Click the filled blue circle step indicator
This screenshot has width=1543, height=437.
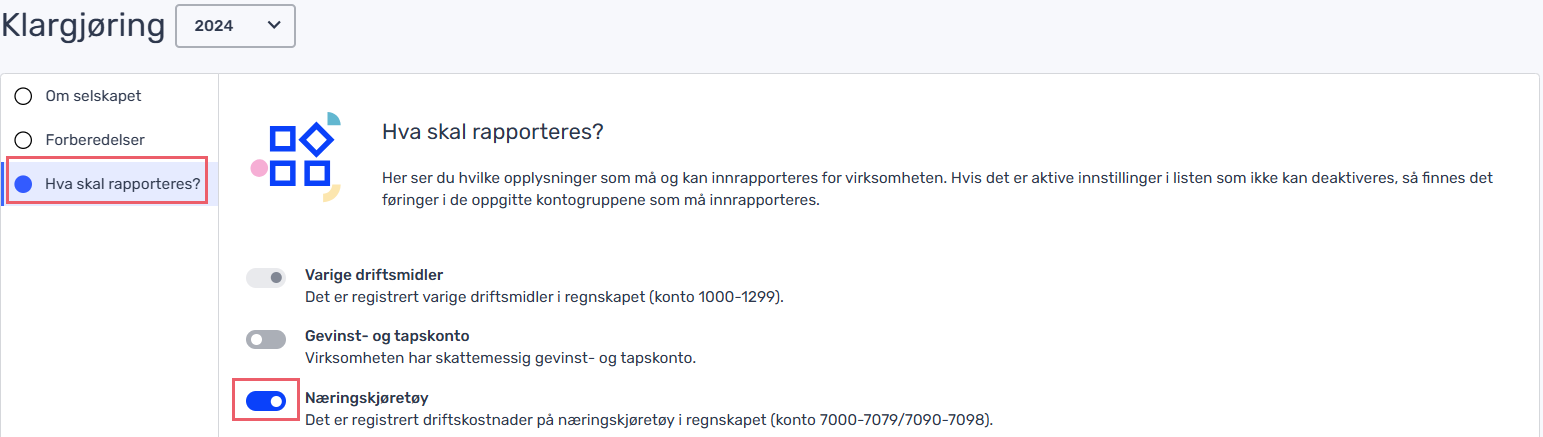tap(23, 184)
